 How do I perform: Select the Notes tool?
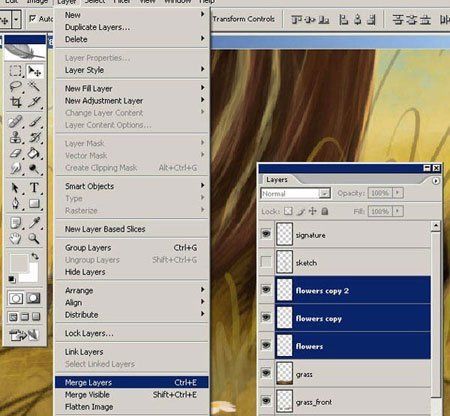15,223
